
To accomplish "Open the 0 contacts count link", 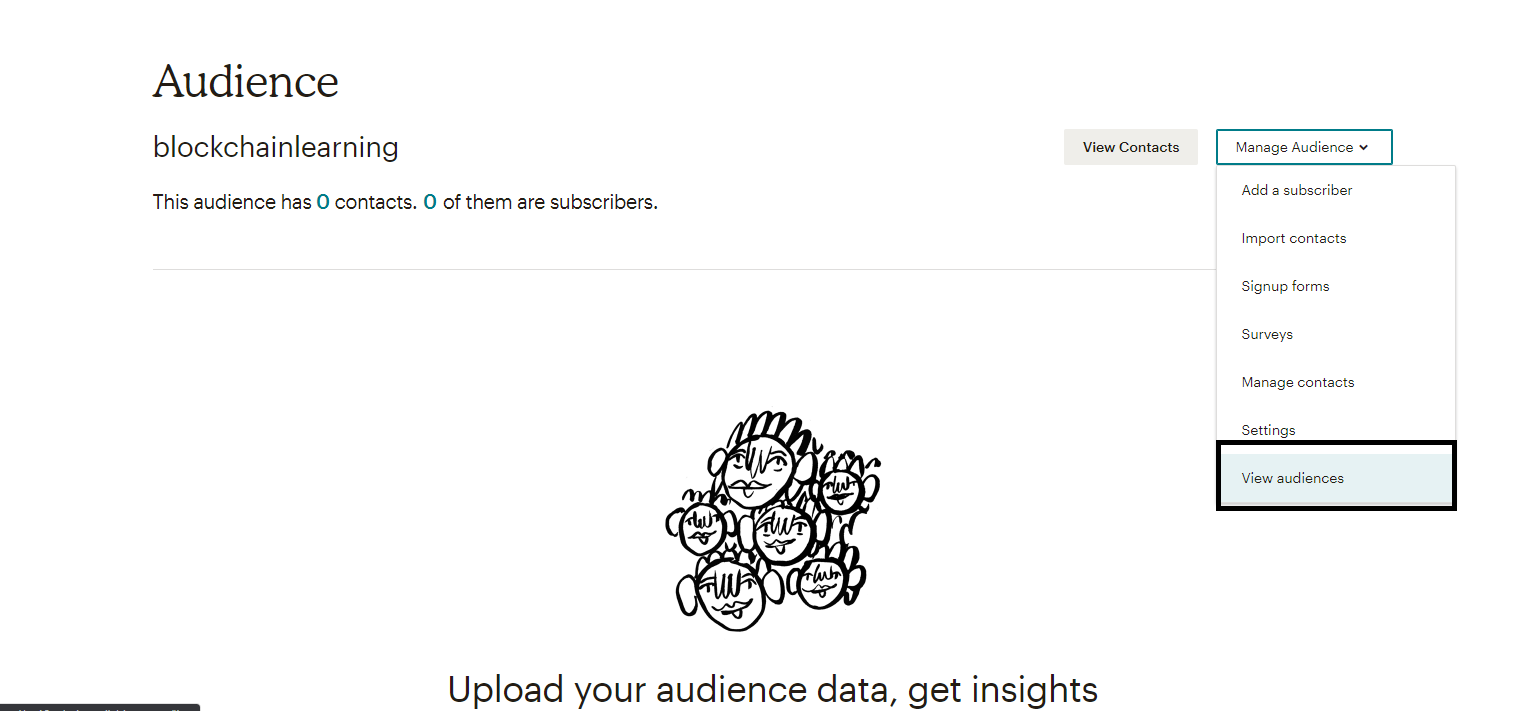I will [x=323, y=202].
